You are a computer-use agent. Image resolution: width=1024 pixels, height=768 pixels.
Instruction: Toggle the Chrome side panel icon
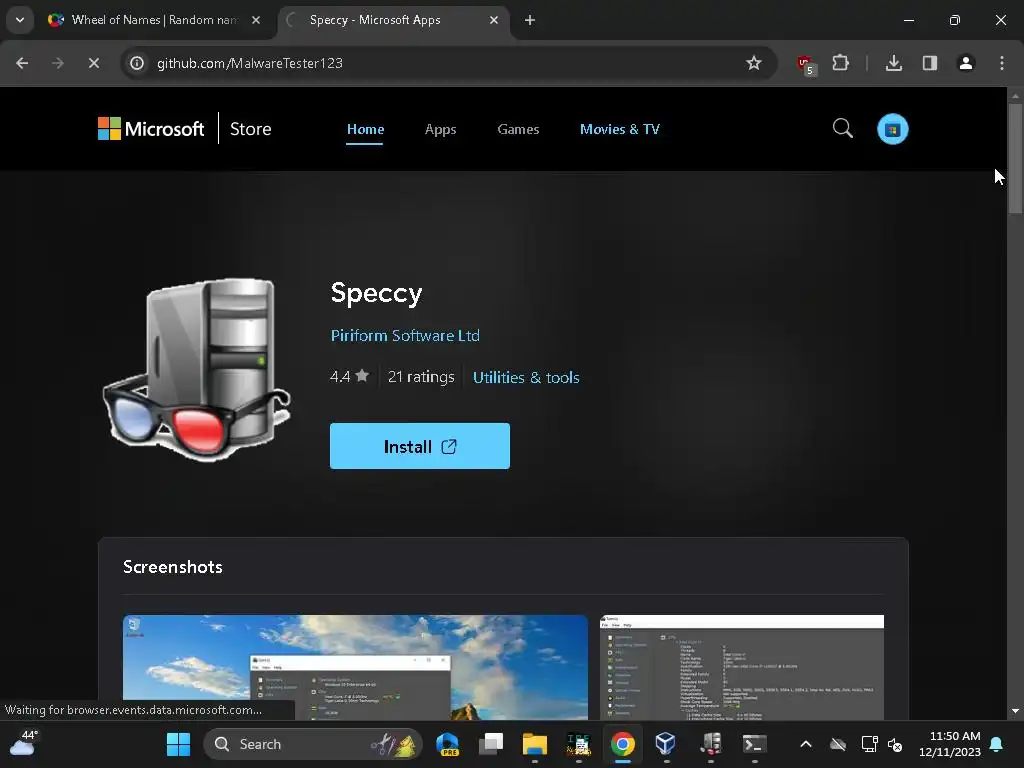(x=929, y=63)
